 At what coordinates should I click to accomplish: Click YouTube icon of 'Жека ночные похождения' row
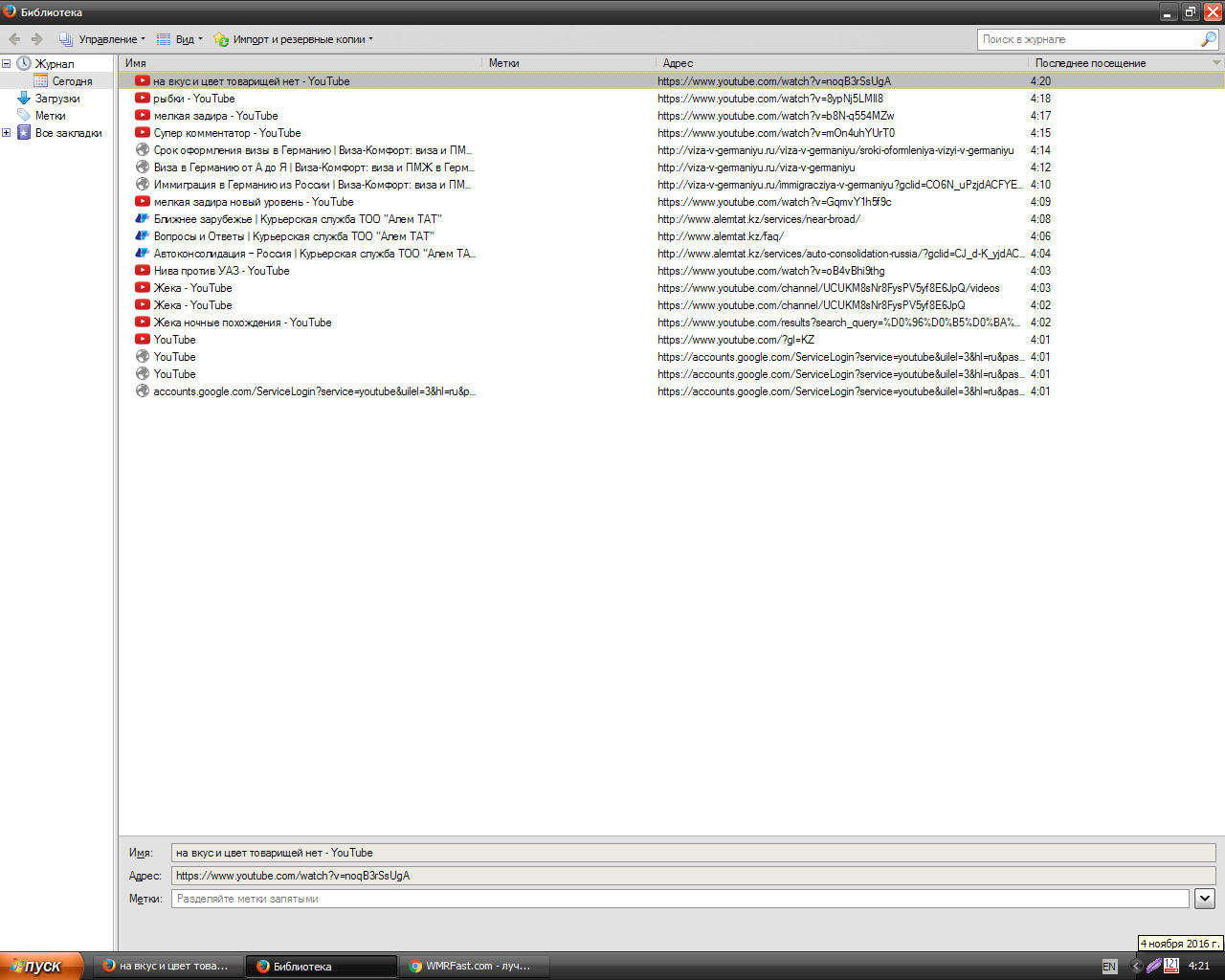[x=143, y=323]
